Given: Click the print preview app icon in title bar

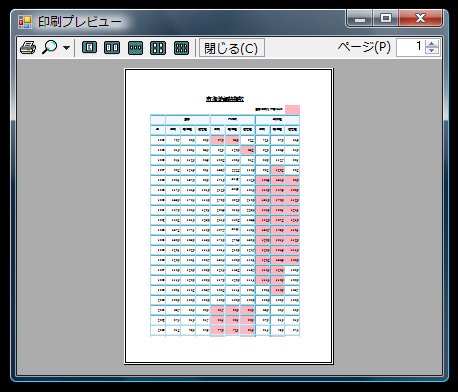Looking at the screenshot, I should [x=25, y=22].
